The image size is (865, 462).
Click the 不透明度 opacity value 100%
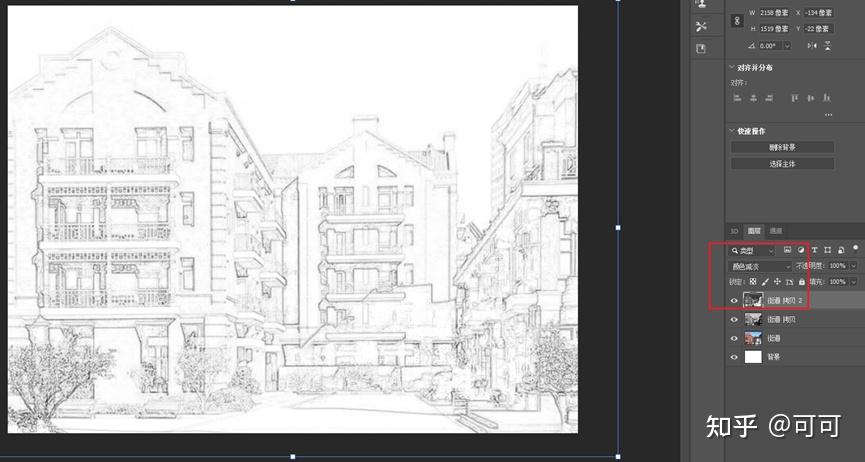pyautogui.click(x=837, y=266)
